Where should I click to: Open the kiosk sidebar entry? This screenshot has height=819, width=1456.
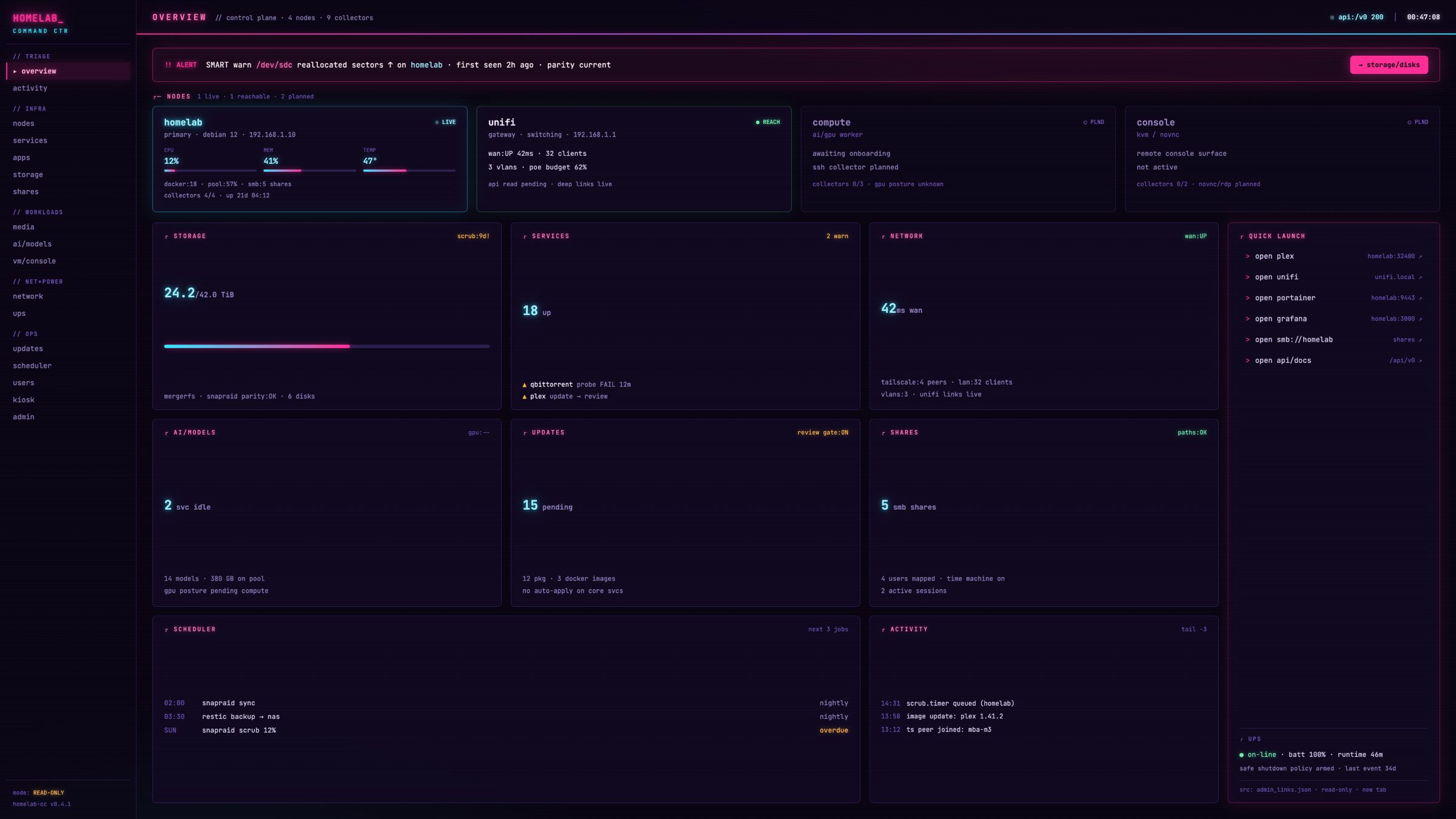[68, 399]
